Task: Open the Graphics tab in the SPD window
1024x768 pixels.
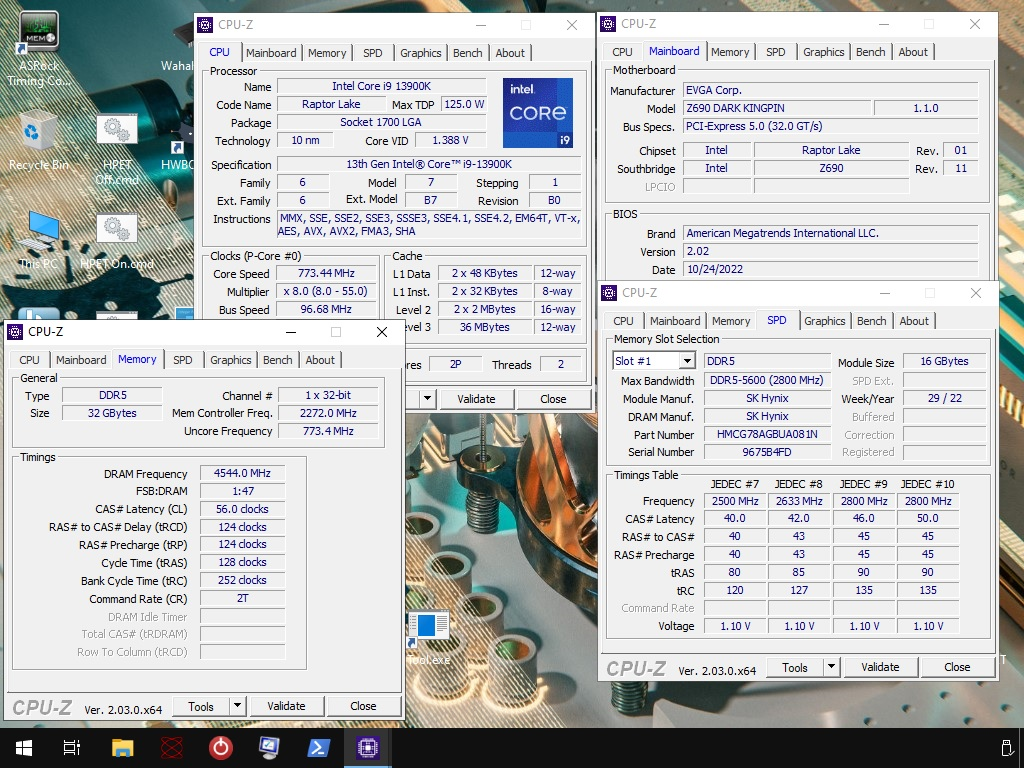Action: pos(825,321)
